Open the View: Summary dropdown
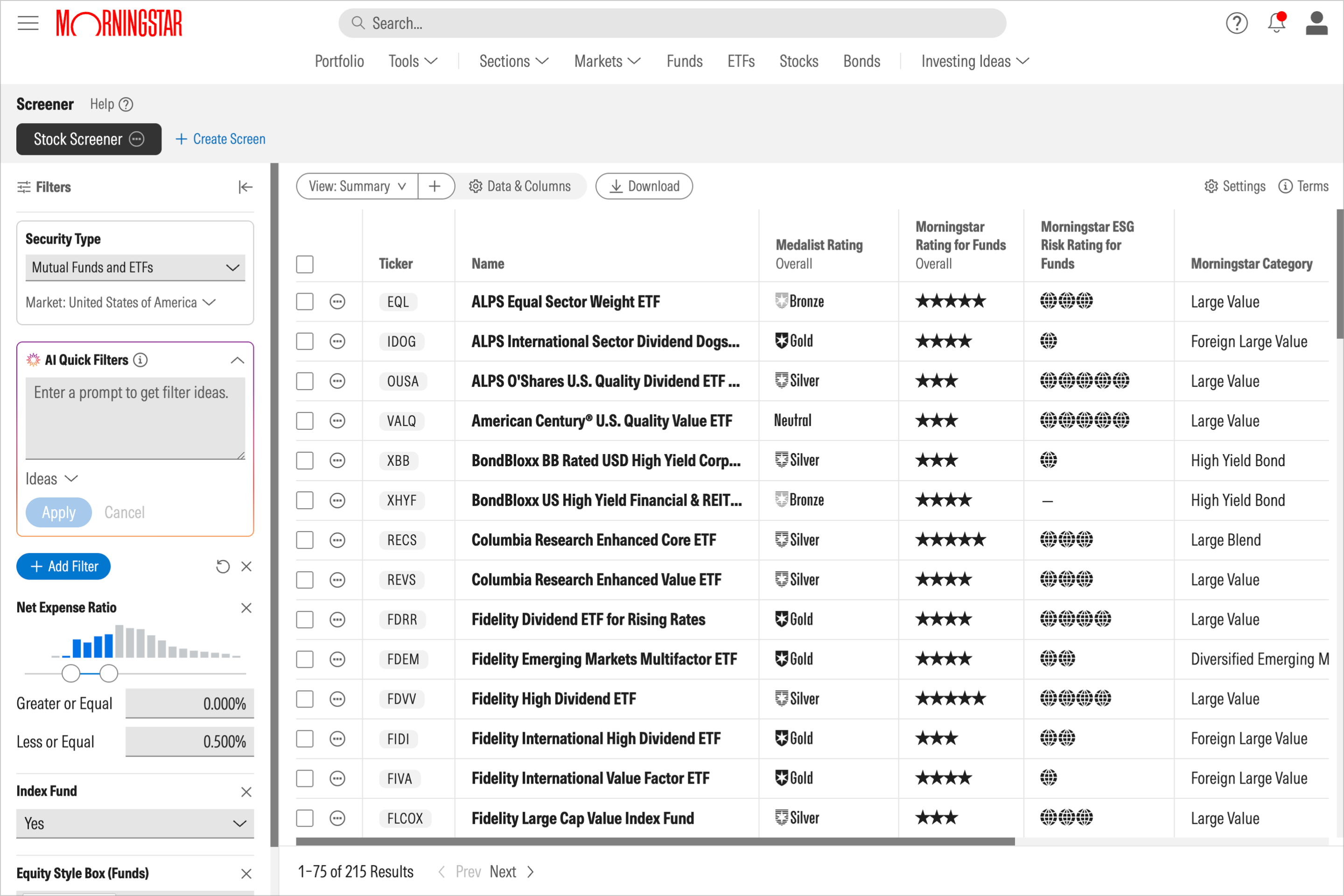 [357, 186]
